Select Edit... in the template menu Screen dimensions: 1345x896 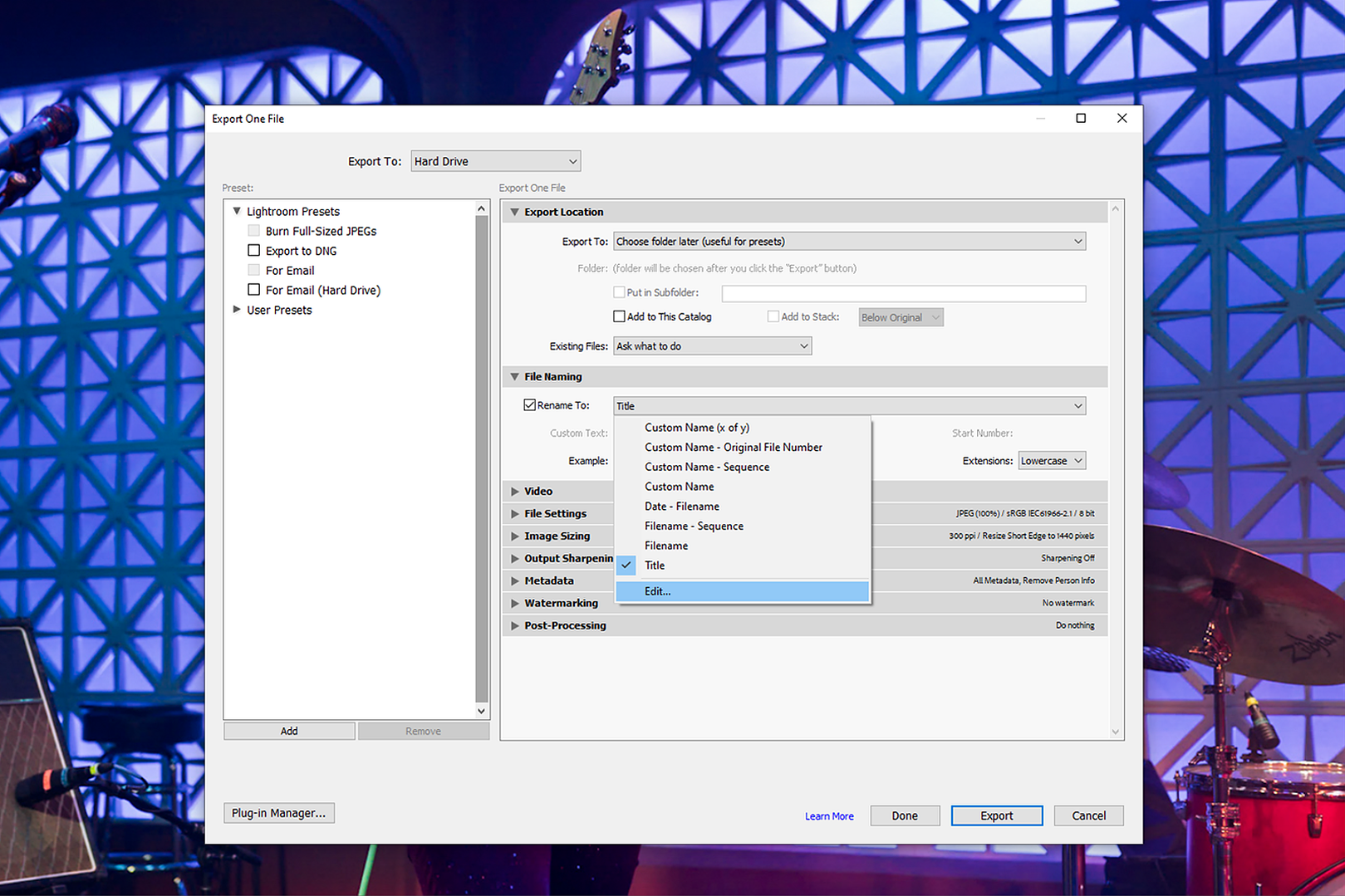[743, 591]
